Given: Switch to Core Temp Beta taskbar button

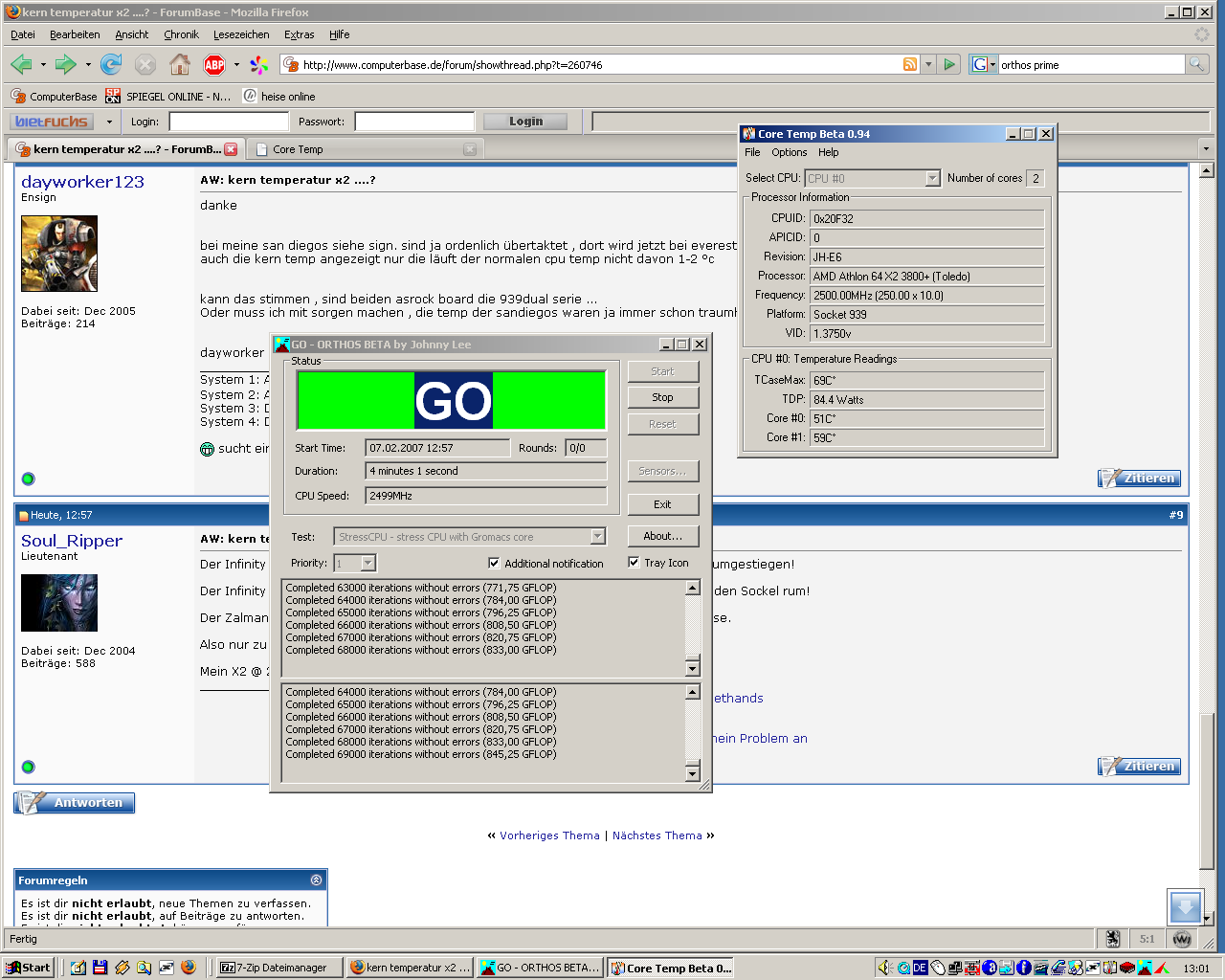Looking at the screenshot, I should [x=671, y=968].
